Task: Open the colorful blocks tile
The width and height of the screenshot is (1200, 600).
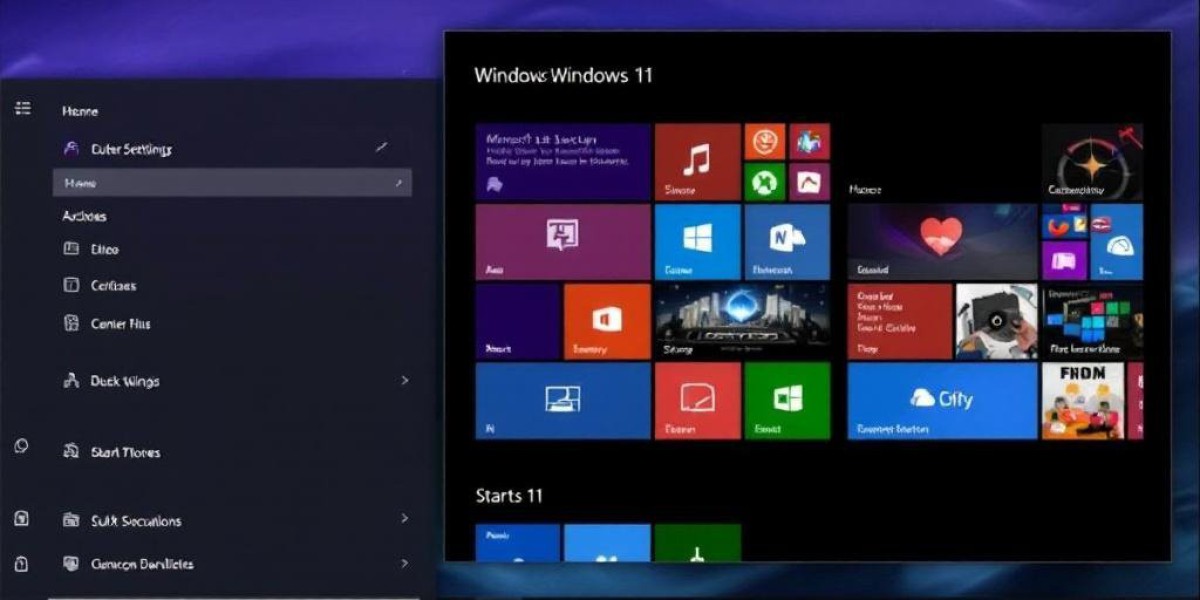Action: click(x=1092, y=321)
